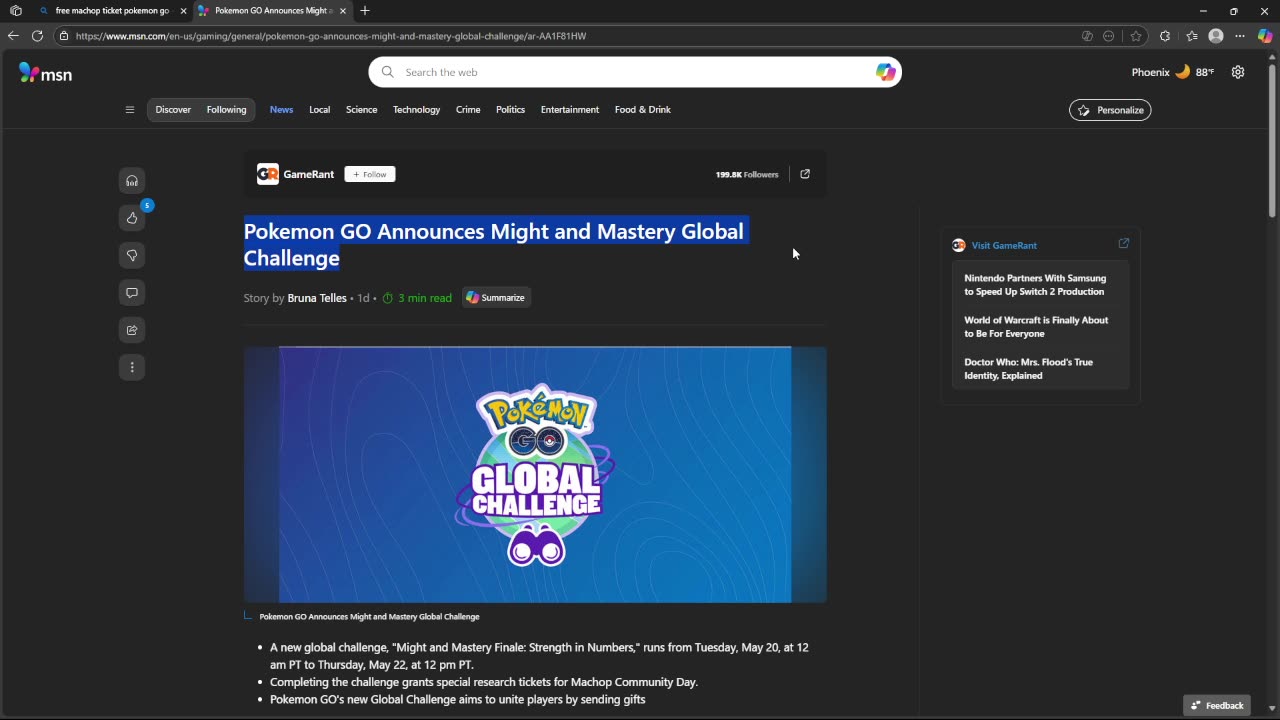The height and width of the screenshot is (720, 1280).
Task: Select the Following toggle
Action: tap(226, 110)
